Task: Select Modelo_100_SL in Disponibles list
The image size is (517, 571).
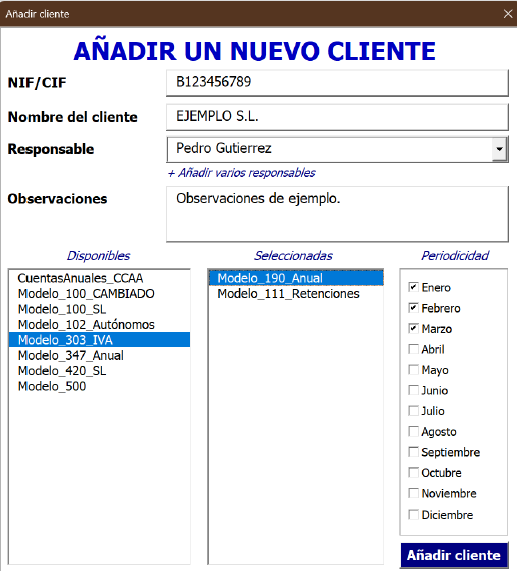Action: (99, 309)
